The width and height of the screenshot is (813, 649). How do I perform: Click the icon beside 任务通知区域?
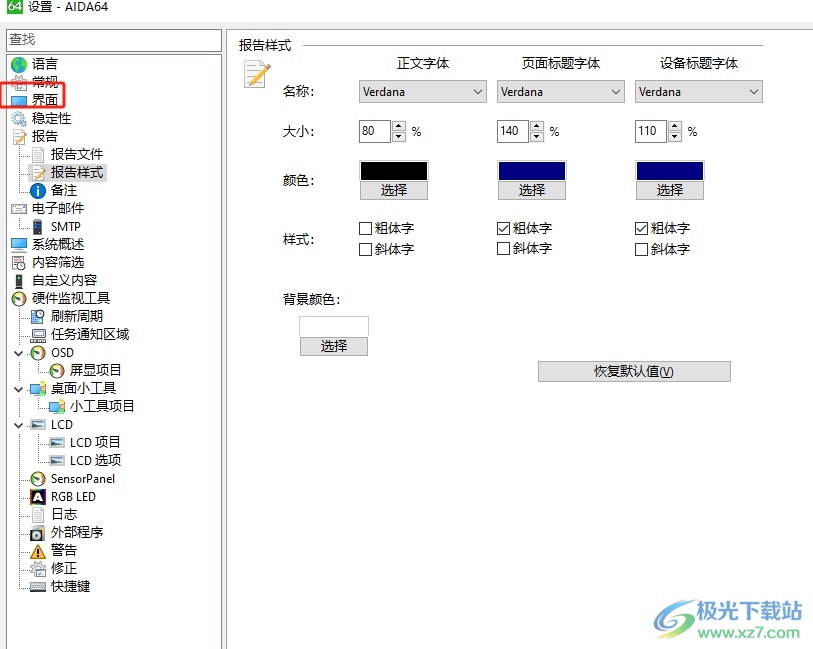pyautogui.click(x=38, y=335)
